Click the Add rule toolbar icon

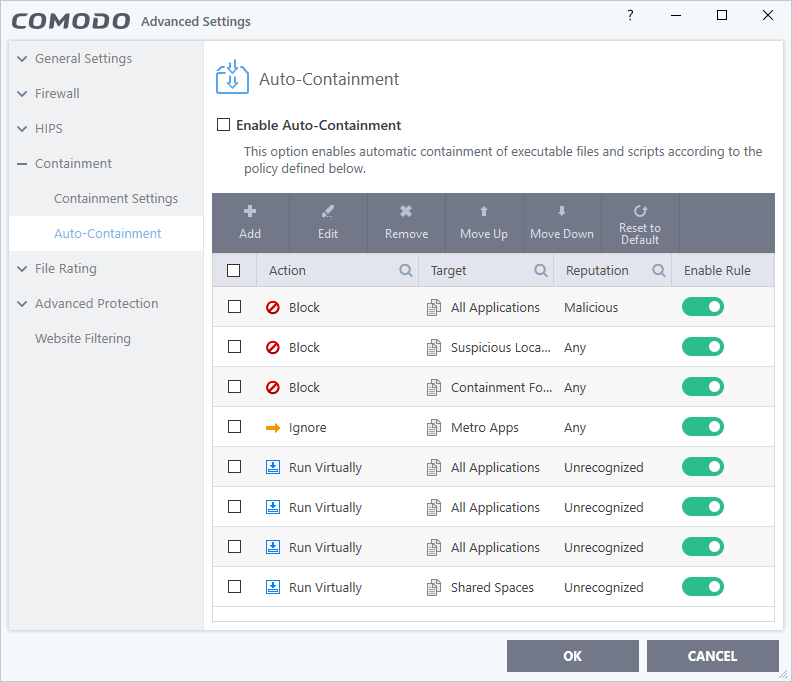tap(250, 211)
